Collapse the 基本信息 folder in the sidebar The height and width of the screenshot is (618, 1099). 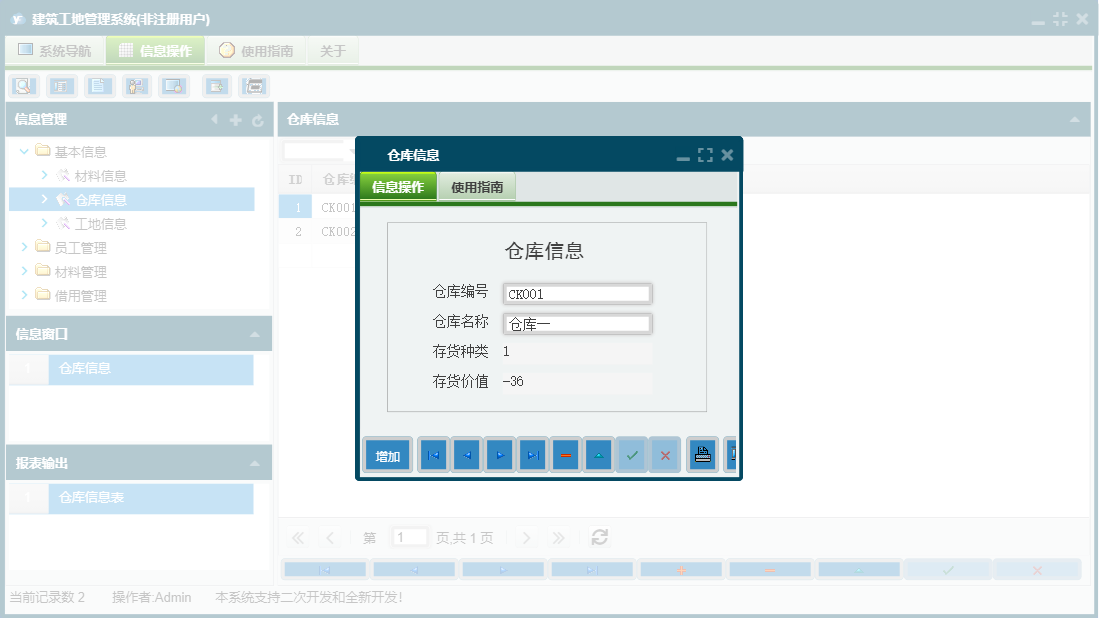pos(23,151)
